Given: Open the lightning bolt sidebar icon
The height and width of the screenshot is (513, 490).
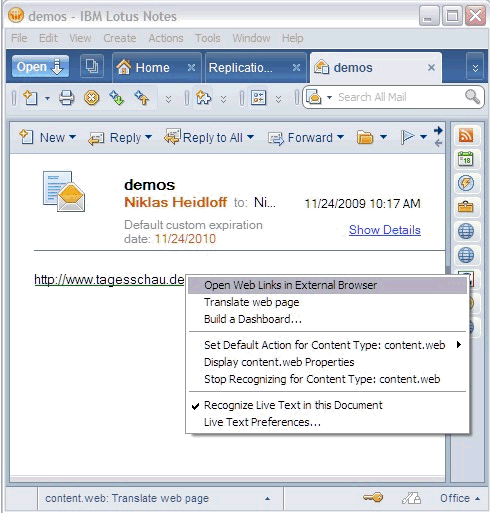Looking at the screenshot, I should coord(466,183).
